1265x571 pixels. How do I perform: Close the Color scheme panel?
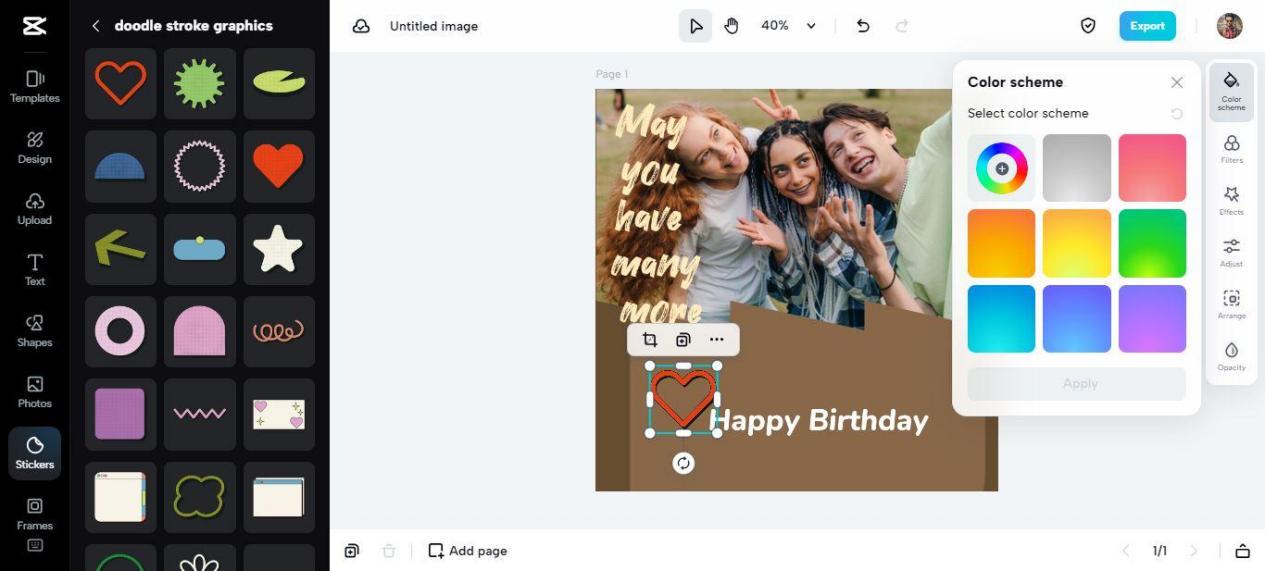(x=1177, y=83)
